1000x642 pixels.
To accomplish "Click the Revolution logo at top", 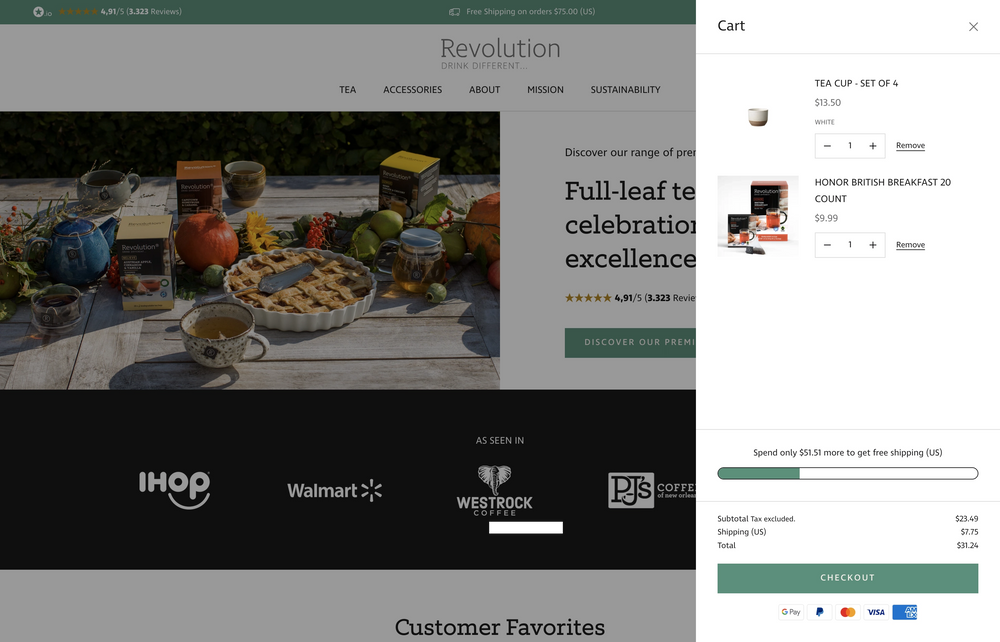I will [x=500, y=53].
